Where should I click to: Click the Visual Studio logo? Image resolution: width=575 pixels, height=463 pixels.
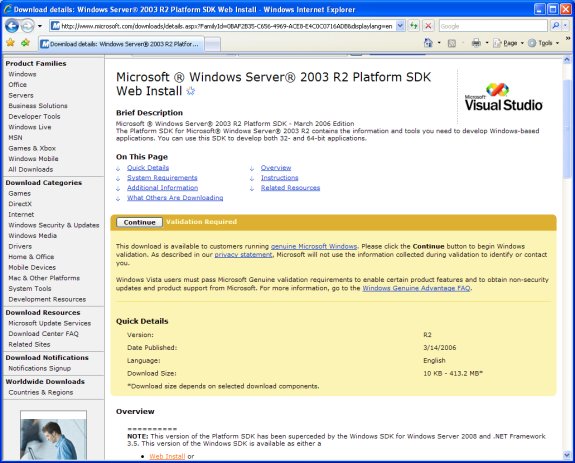pos(503,97)
